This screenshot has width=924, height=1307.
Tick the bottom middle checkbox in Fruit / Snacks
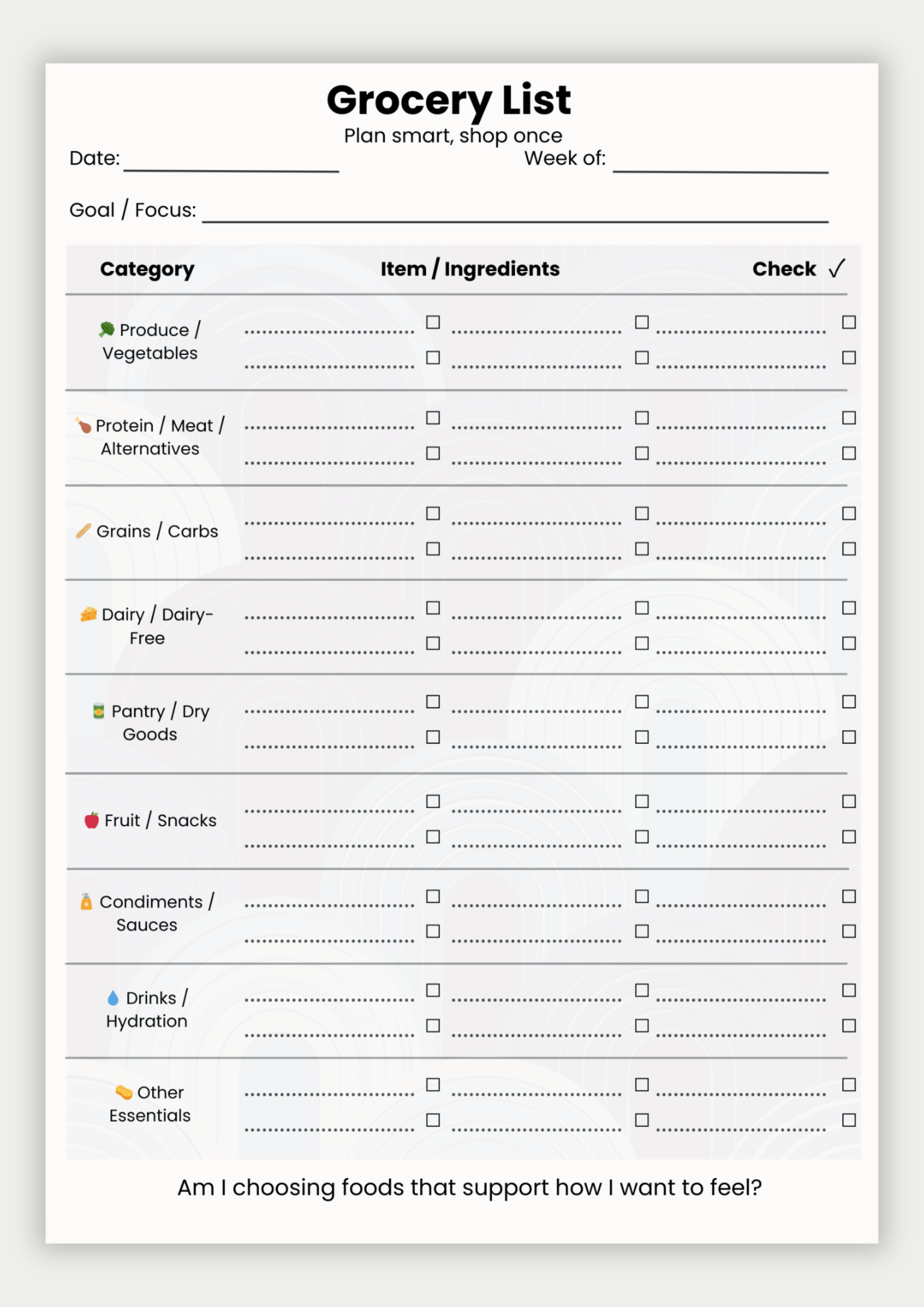tap(642, 836)
